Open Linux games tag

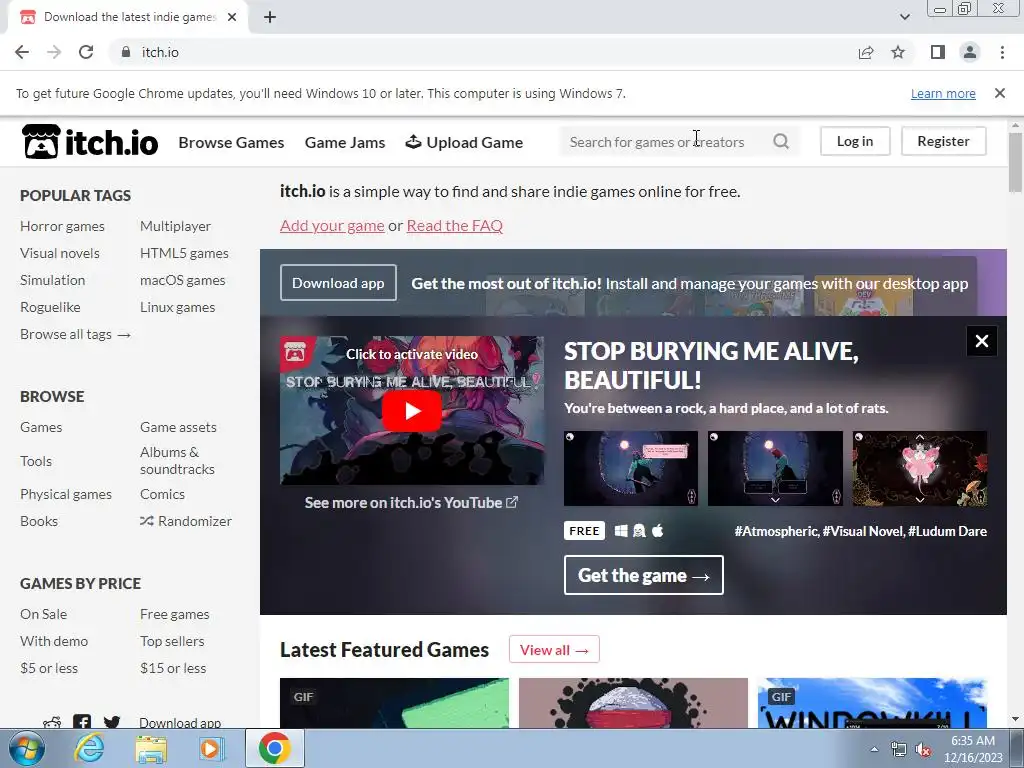point(177,307)
